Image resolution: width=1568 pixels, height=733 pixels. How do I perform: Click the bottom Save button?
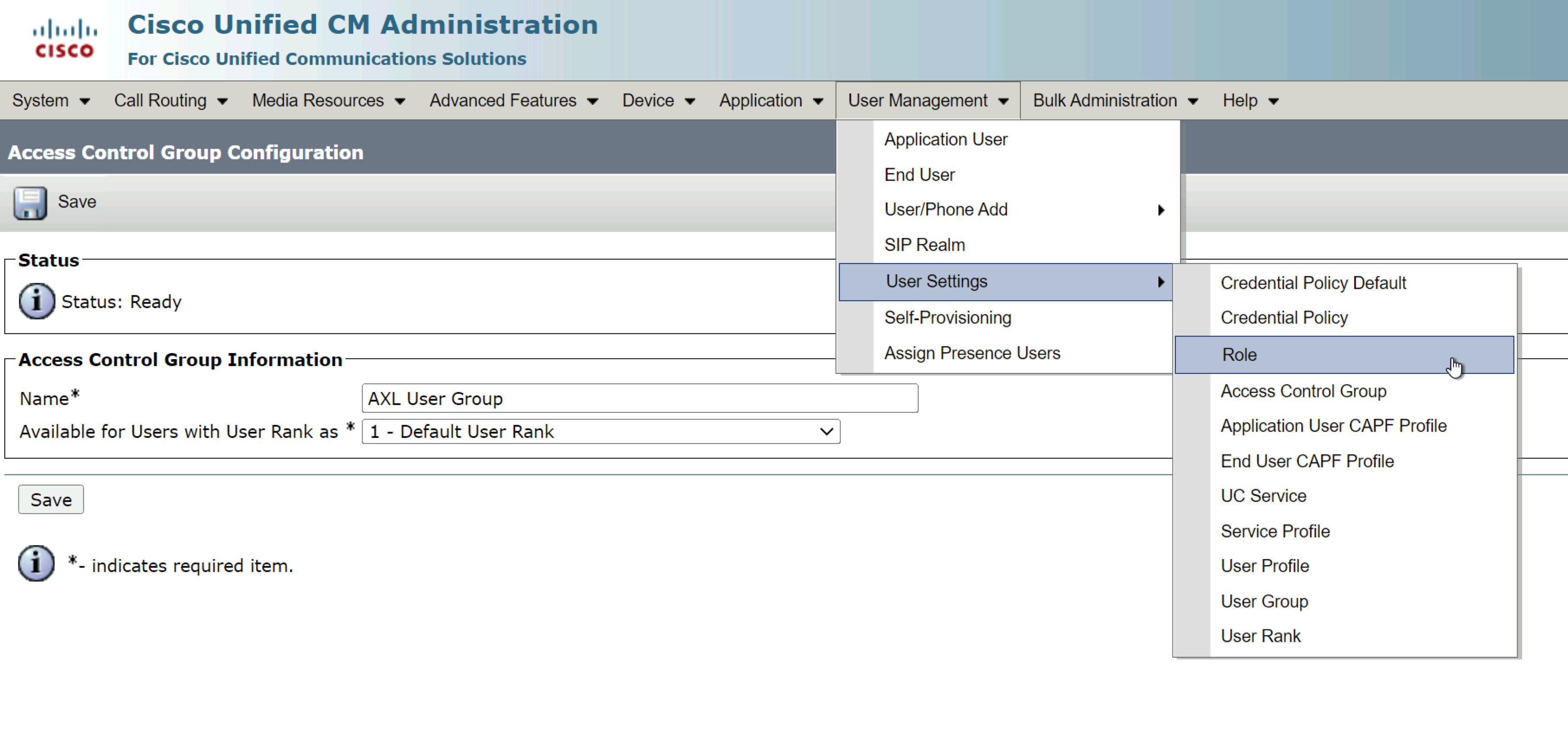click(x=51, y=499)
